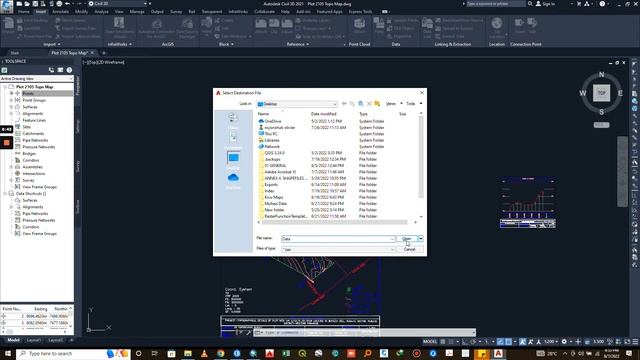
Task: Click Search the Web icon in file dialog
Action: pyautogui.click(x=361, y=104)
